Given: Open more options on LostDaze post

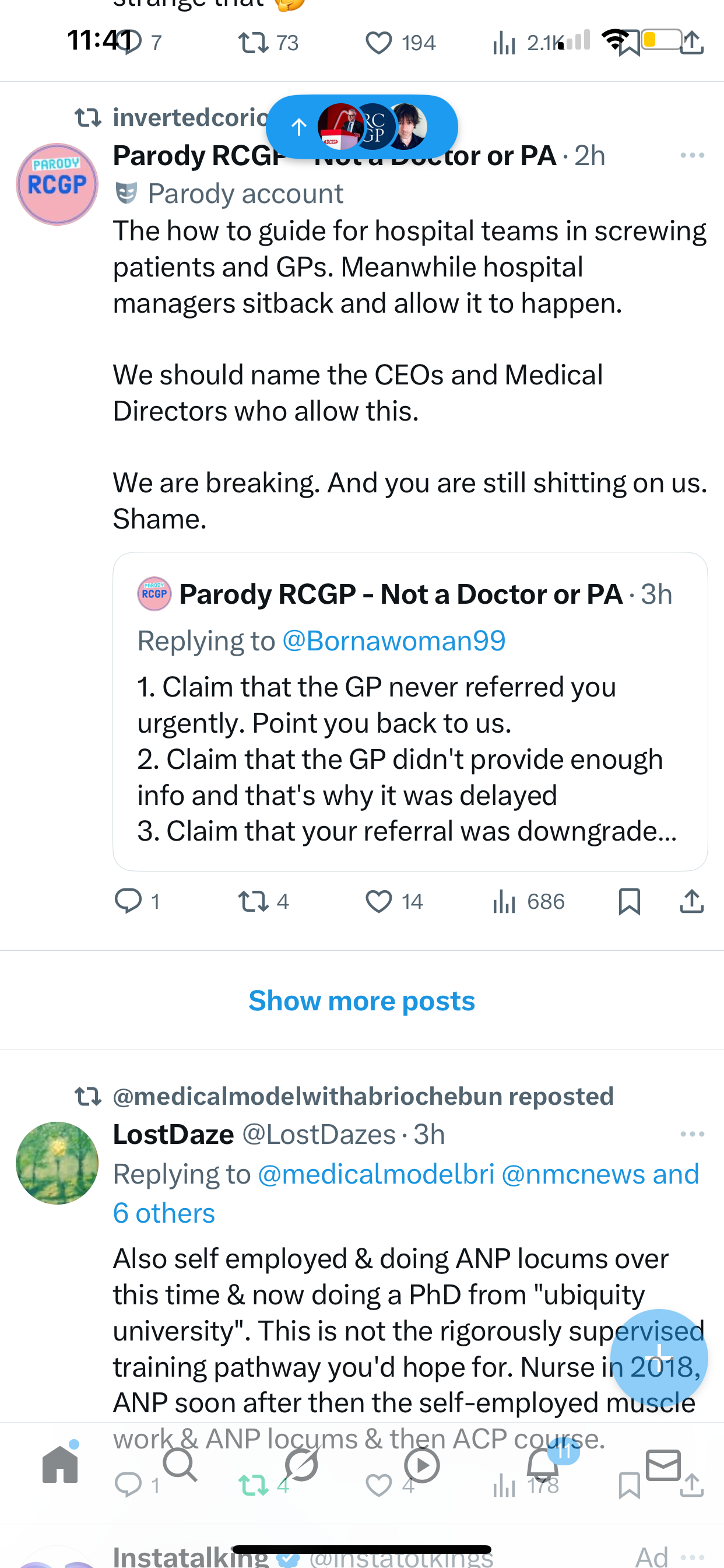Looking at the screenshot, I should point(693,1134).
